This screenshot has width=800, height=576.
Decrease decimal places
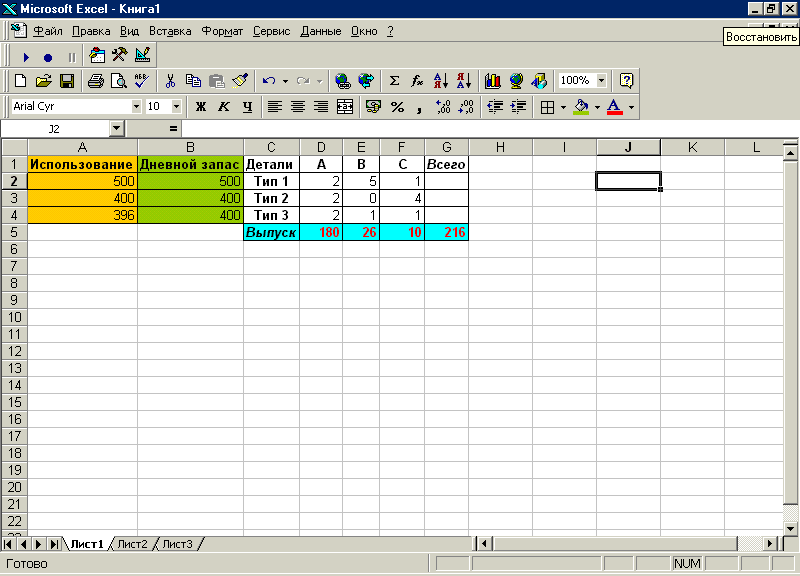(x=466, y=107)
